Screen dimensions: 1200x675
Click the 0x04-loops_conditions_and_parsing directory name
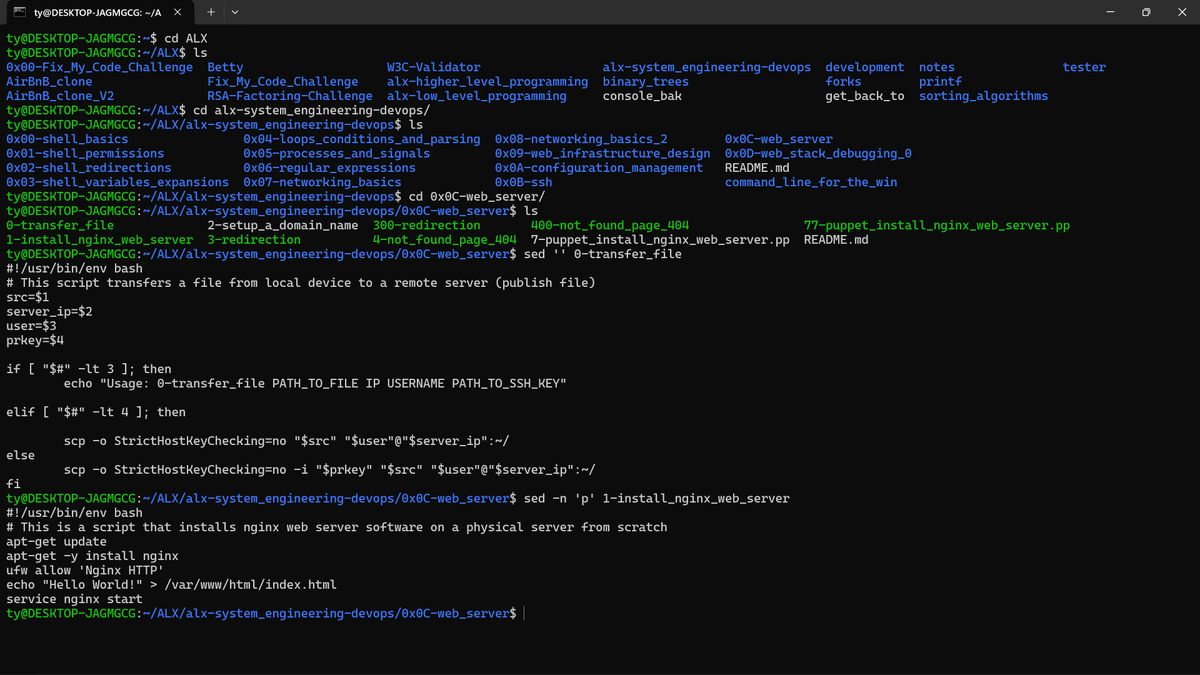362,139
